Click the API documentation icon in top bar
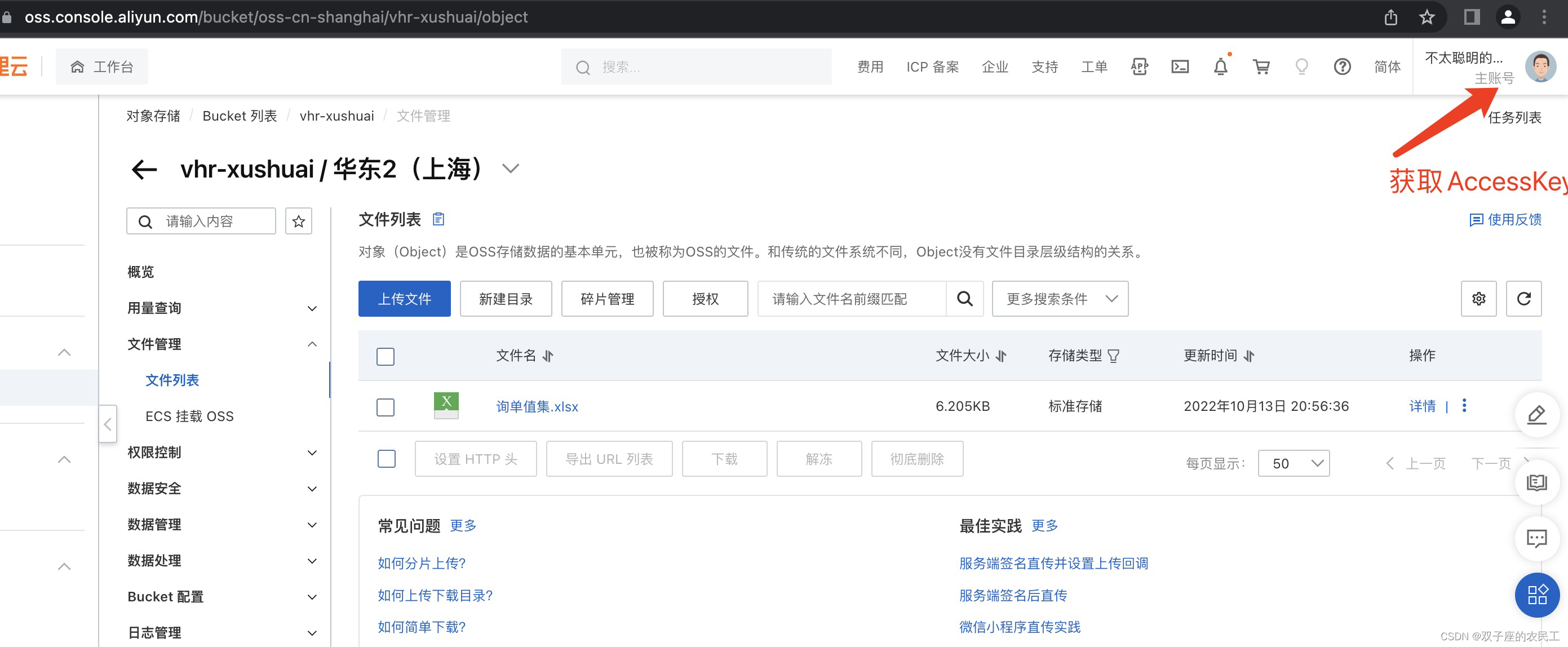1568x647 pixels. coord(1139,67)
